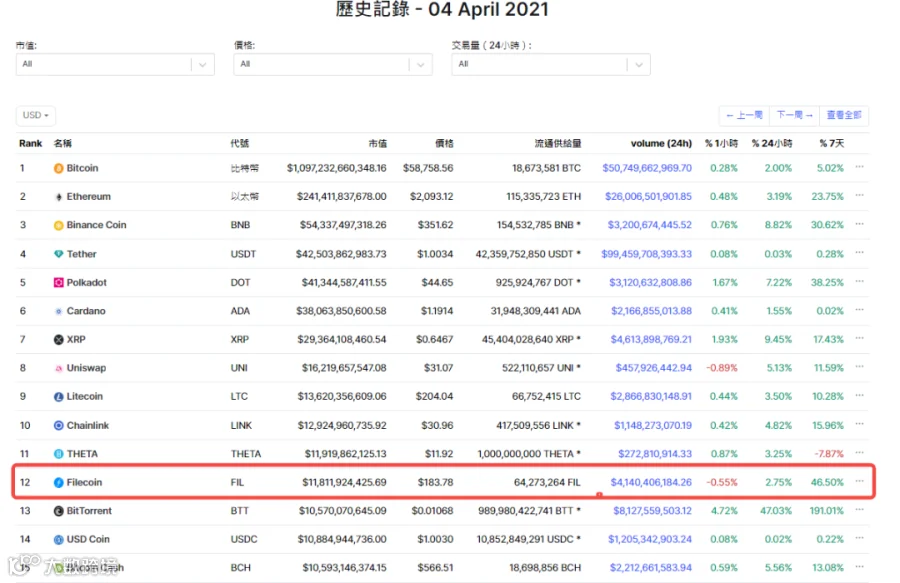
Task: Click Bitcoin market cap $1,097,232,660,348.16
Action: coord(336,168)
